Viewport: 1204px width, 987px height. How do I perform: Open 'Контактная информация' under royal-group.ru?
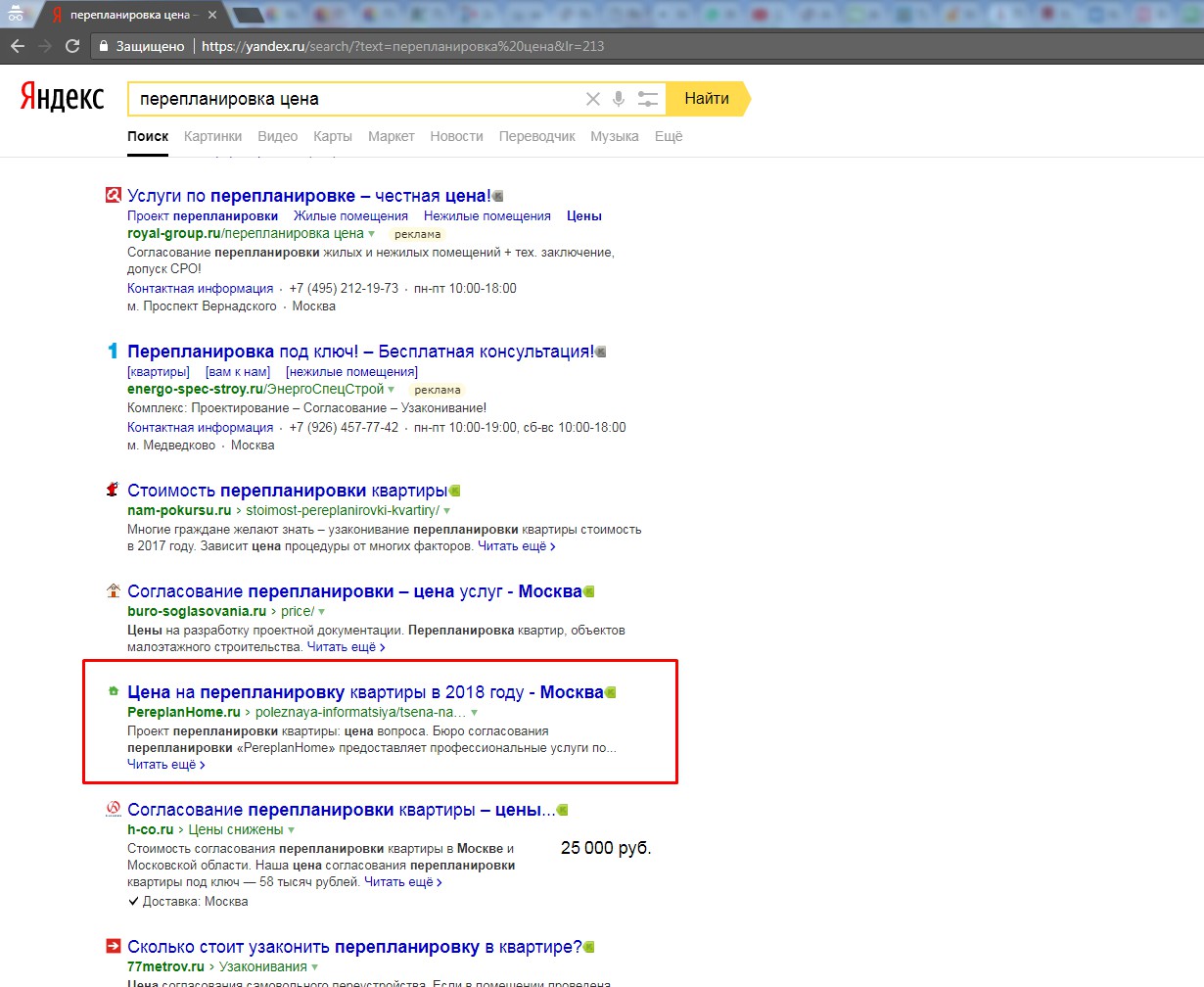pyautogui.click(x=200, y=288)
